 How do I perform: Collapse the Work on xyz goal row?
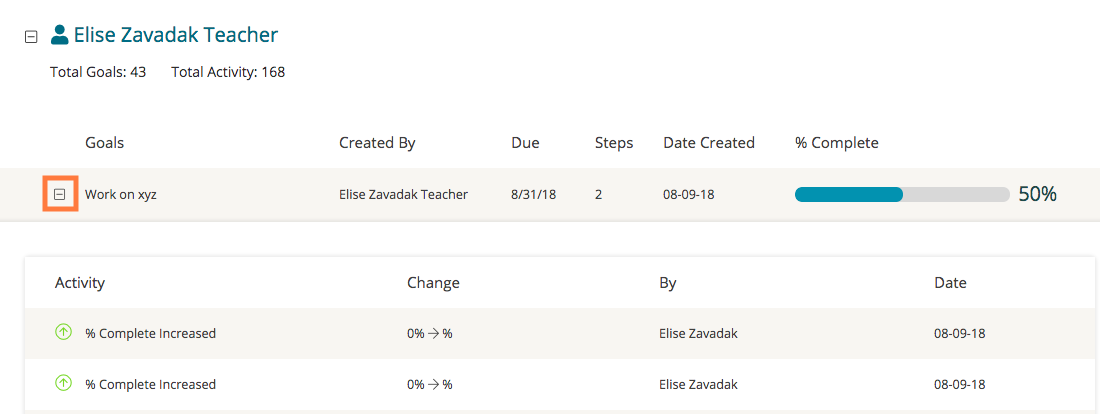pos(60,194)
